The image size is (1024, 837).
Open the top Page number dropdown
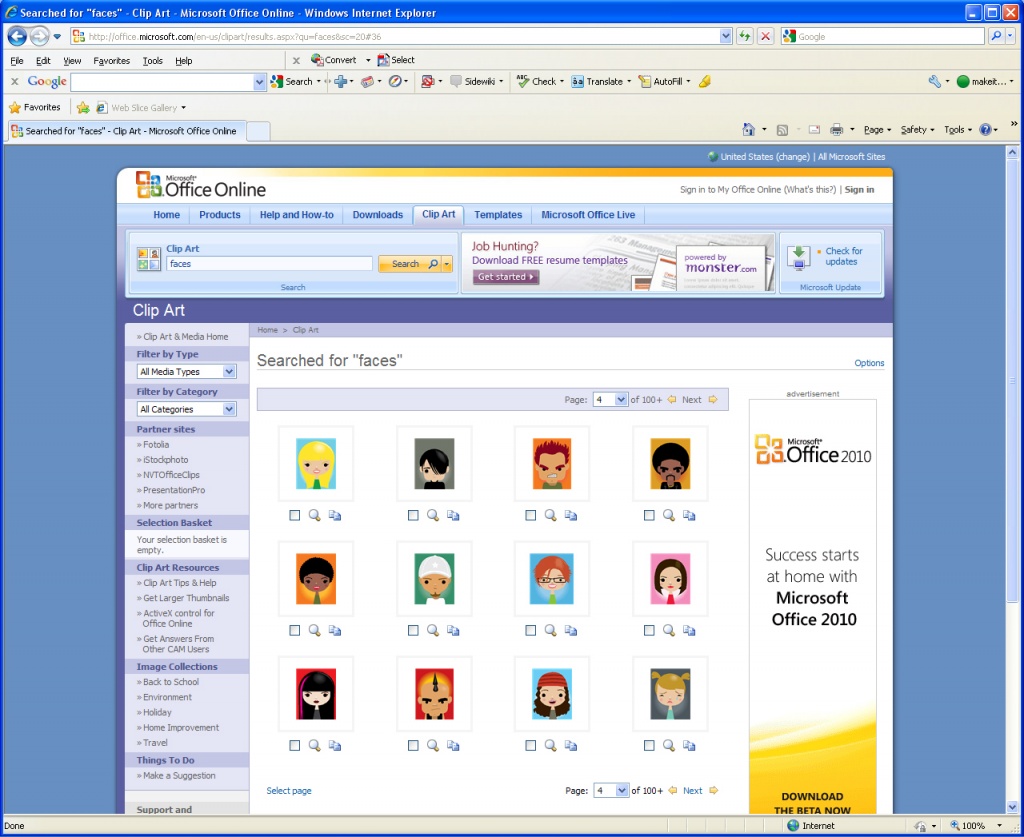(x=610, y=400)
